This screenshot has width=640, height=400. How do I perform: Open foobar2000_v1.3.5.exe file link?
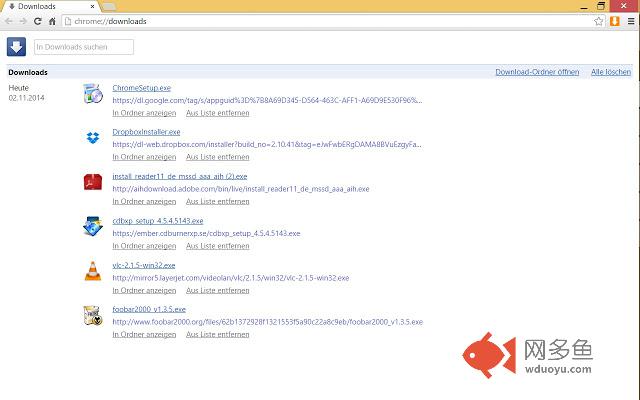(149, 309)
